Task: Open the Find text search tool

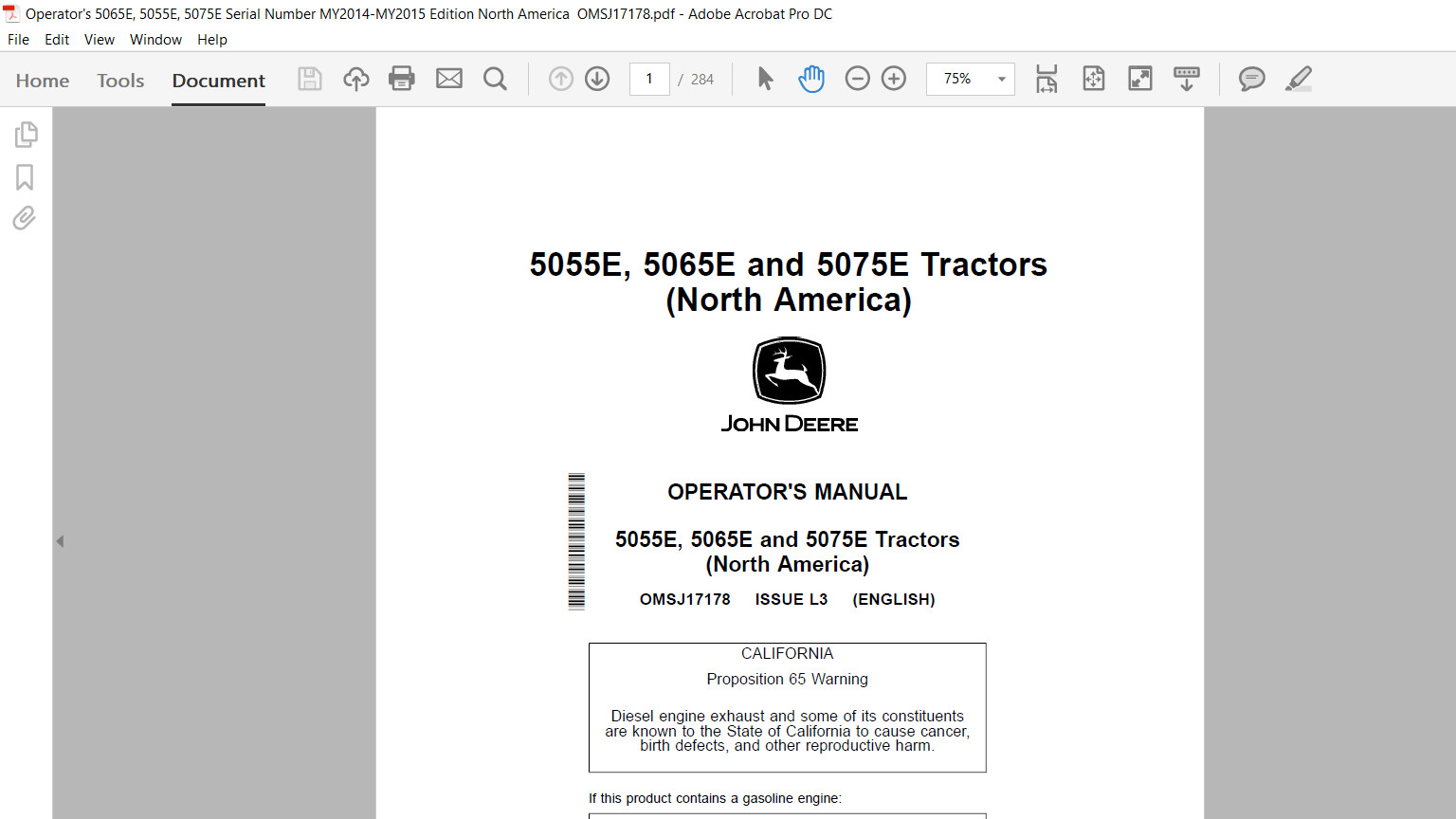Action: click(495, 79)
